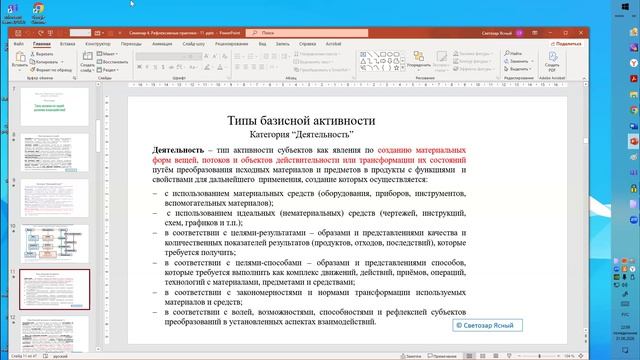
Task: Open the Clipboard group dialog launcher
Action: tap(74, 78)
